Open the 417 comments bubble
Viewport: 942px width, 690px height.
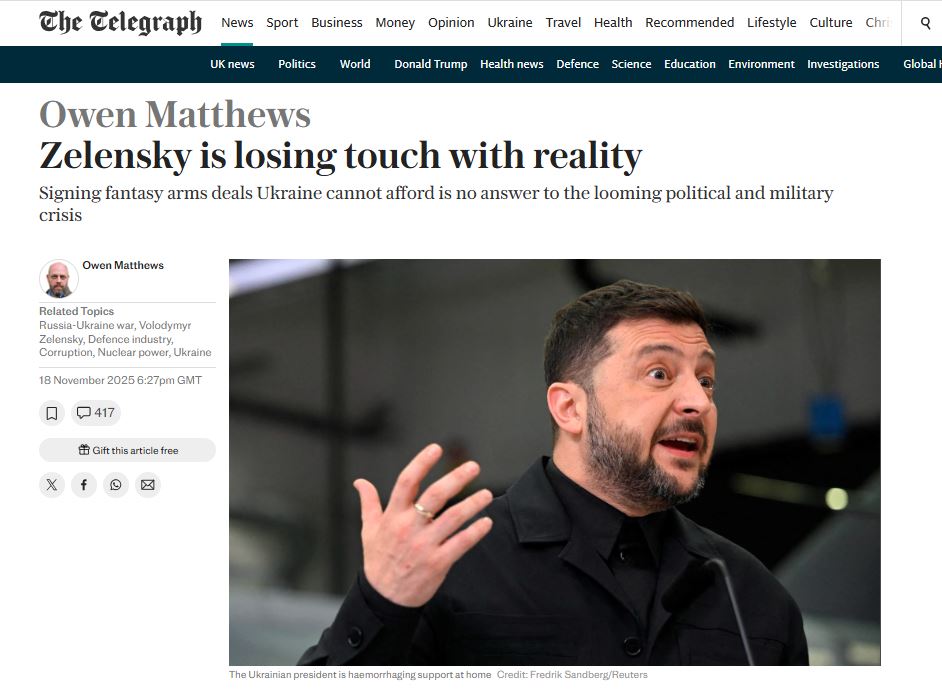96,413
